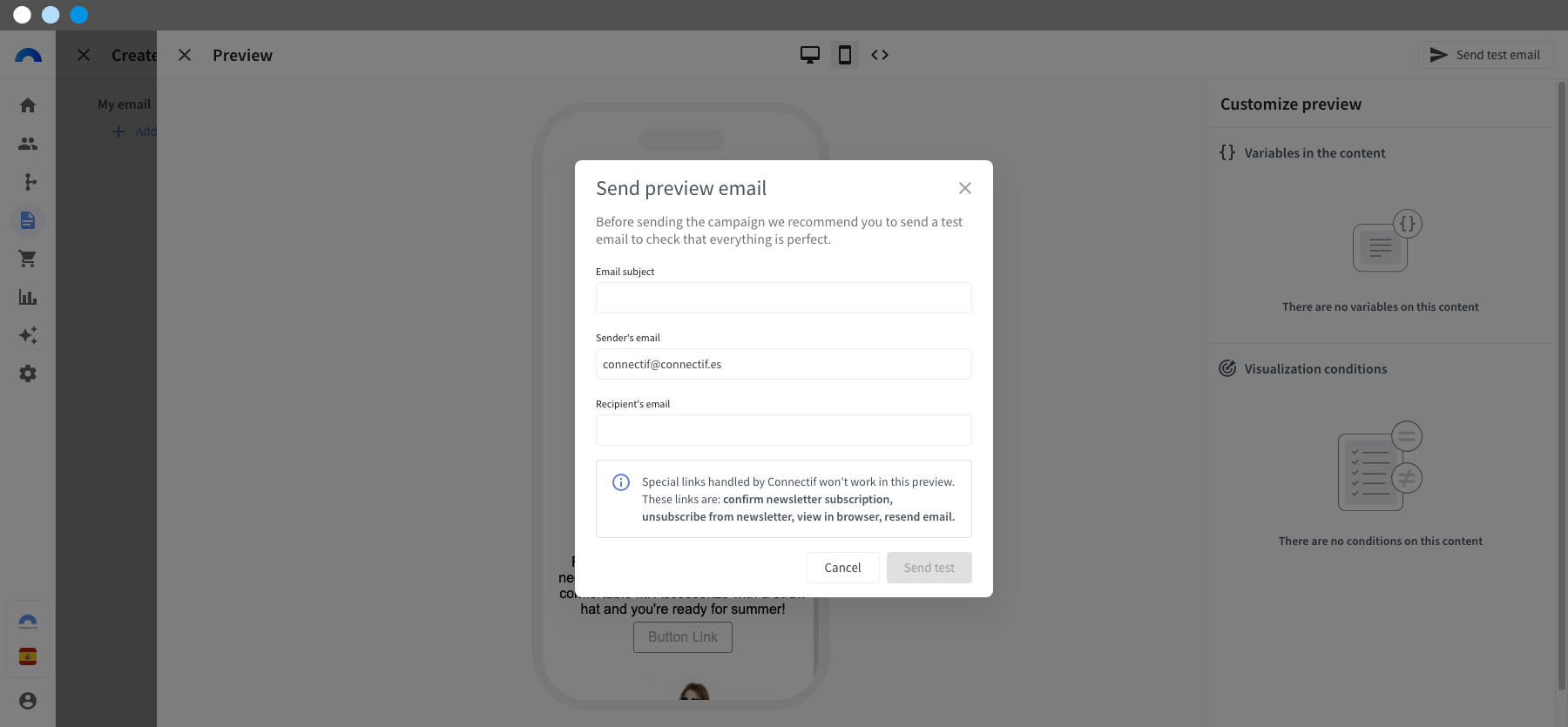This screenshot has height=727, width=1568.
Task: Open the AI sparkles icon in sidebar
Action: tap(28, 335)
